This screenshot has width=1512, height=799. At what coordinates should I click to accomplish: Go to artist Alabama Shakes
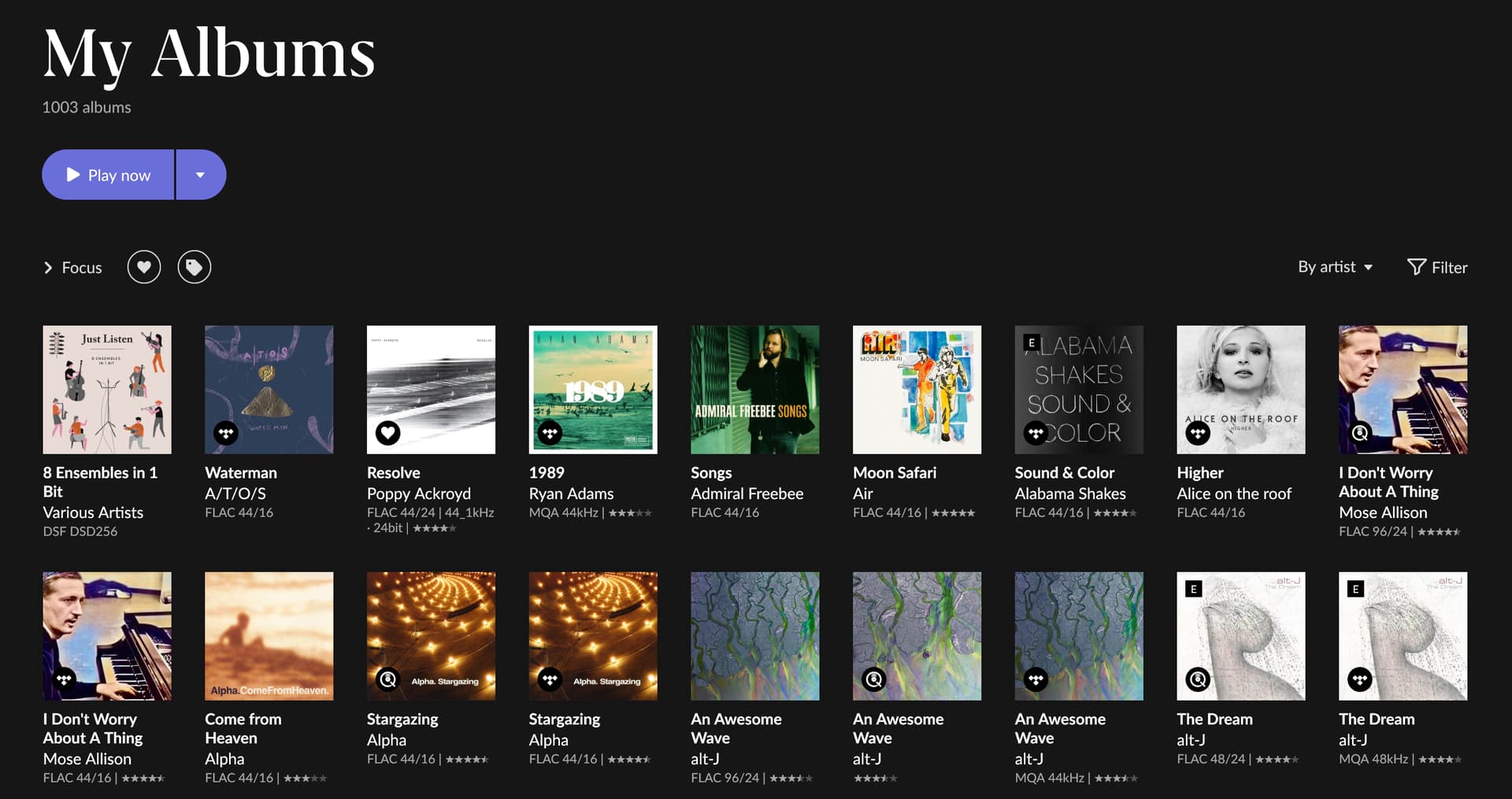(x=1070, y=494)
